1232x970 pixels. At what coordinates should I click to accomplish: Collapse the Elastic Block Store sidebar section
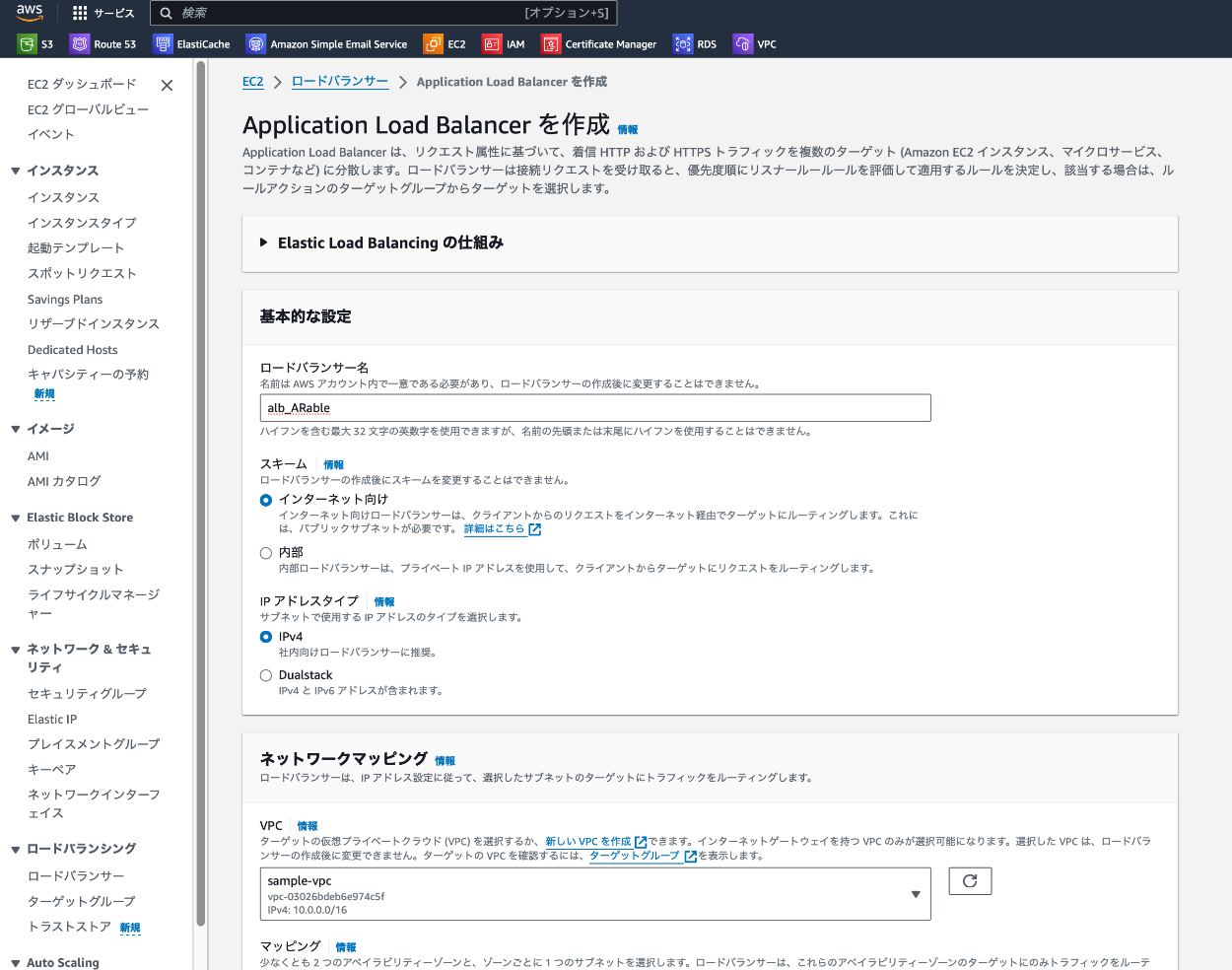(x=16, y=518)
